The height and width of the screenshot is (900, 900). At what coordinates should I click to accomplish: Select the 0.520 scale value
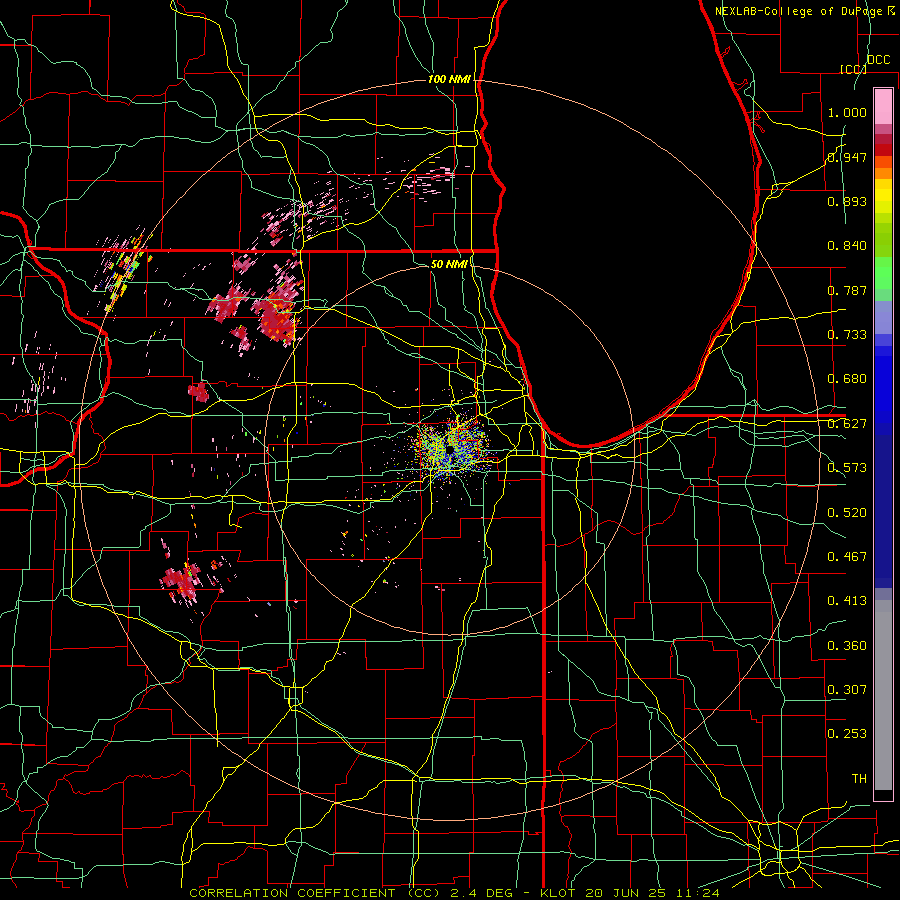coord(847,512)
